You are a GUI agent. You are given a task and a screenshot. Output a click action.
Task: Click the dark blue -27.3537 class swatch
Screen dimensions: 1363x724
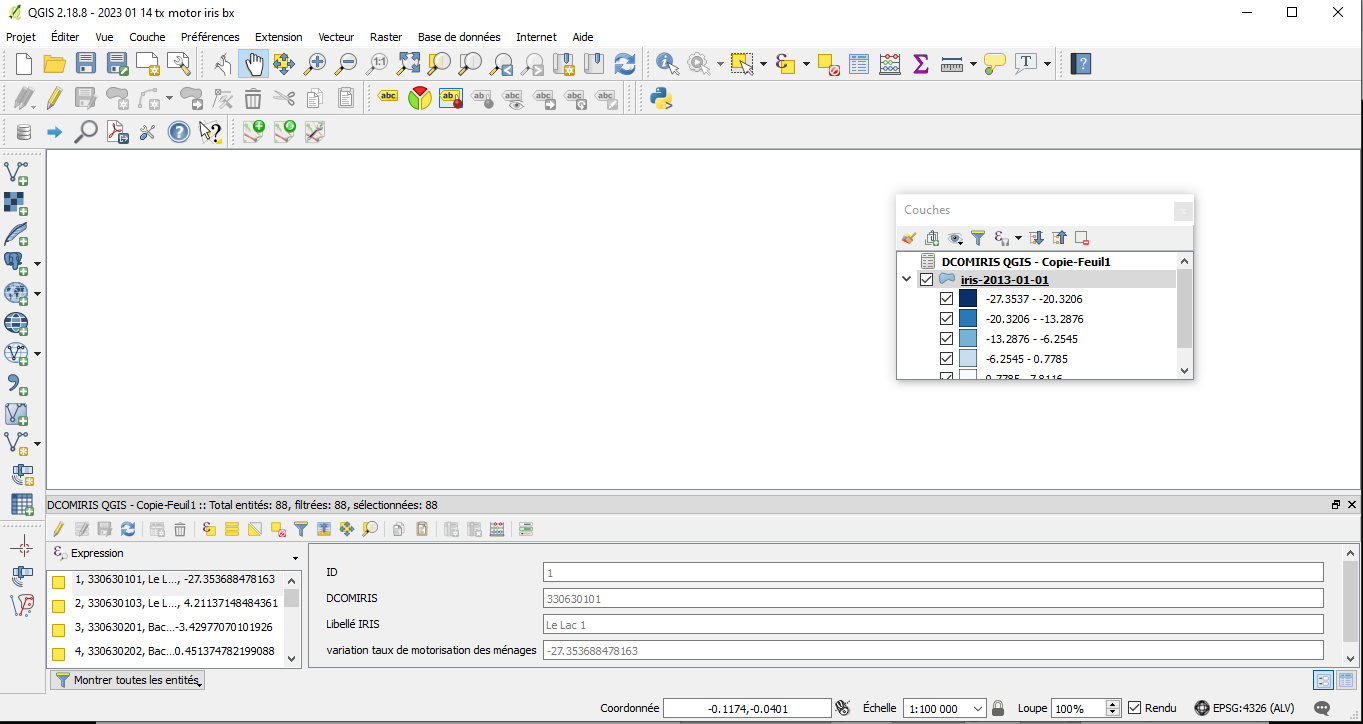pyautogui.click(x=968, y=299)
